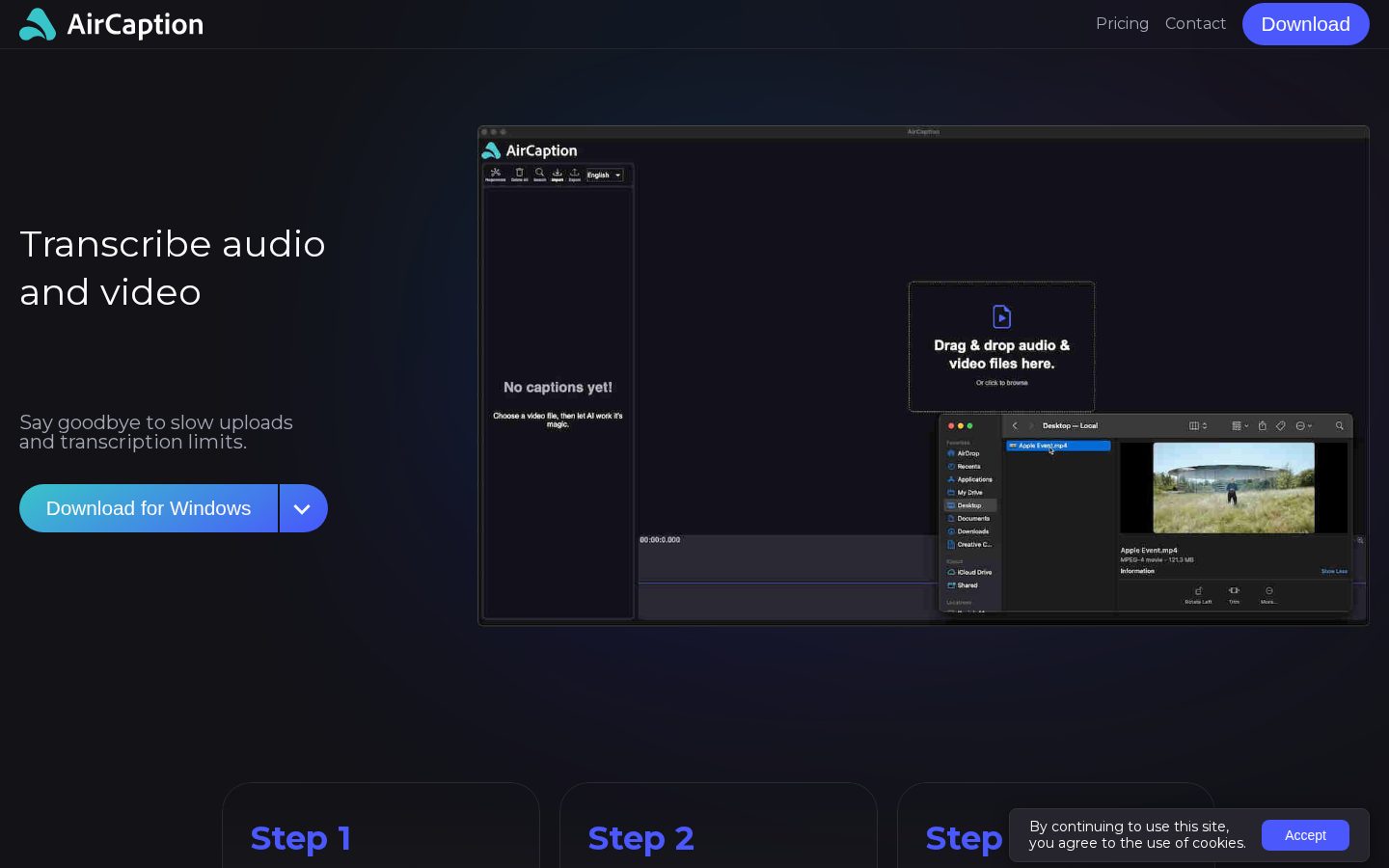The height and width of the screenshot is (868, 1389).
Task: Select AirDrop in Finder sidebar
Action: [x=965, y=453]
